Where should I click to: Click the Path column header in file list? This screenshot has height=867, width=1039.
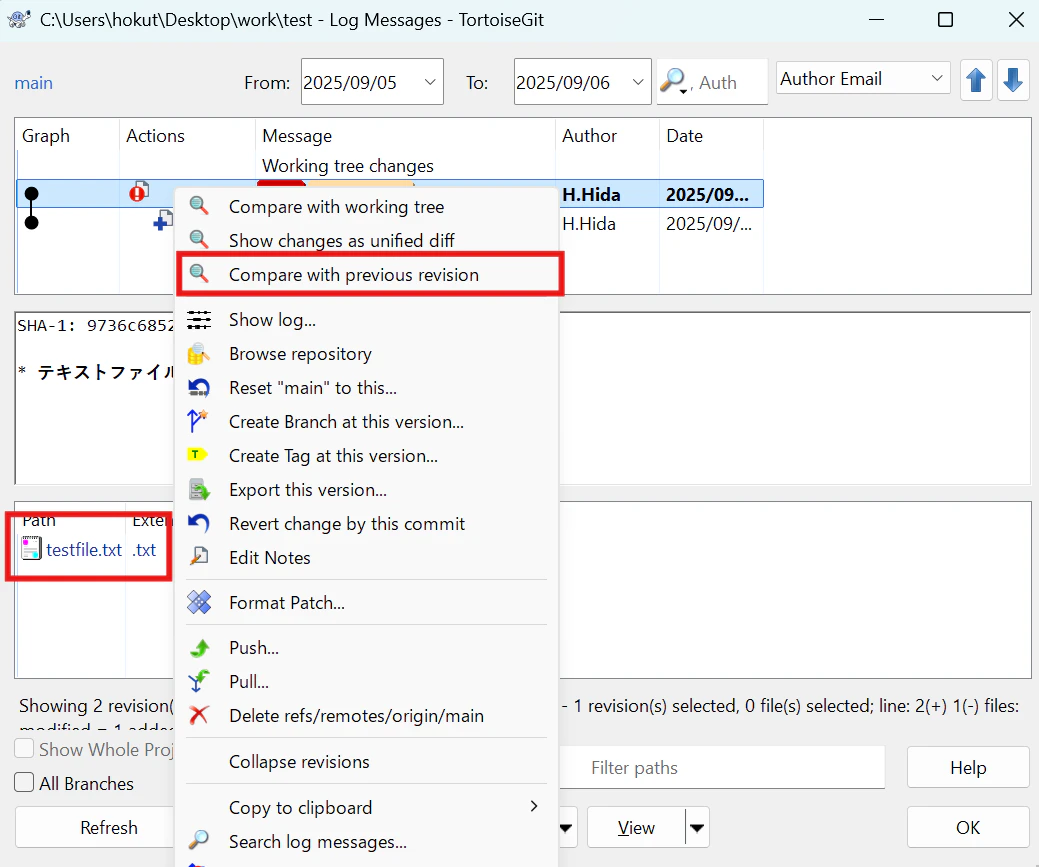click(39, 520)
